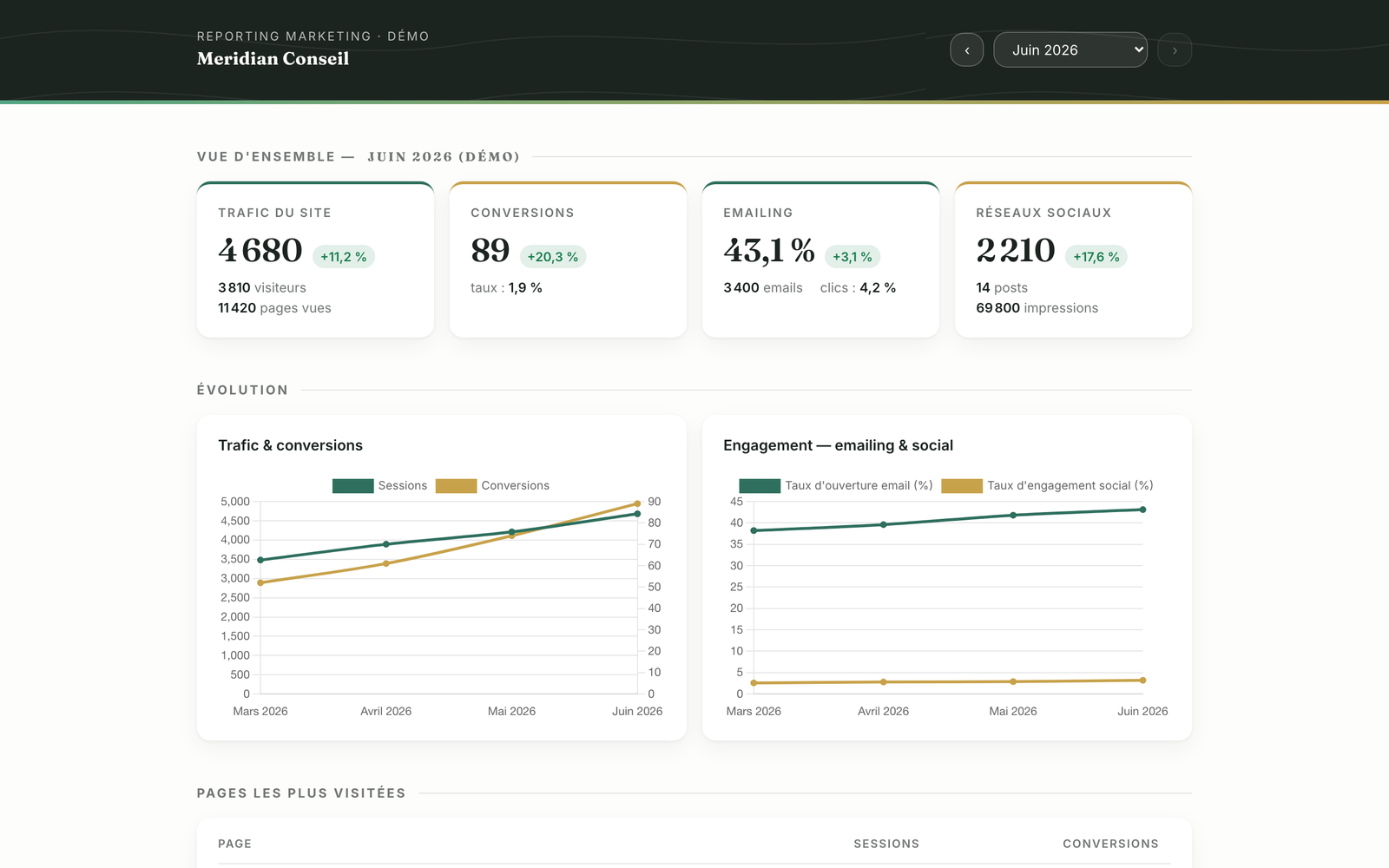Click the 3 810 visiteurs text

(x=262, y=287)
